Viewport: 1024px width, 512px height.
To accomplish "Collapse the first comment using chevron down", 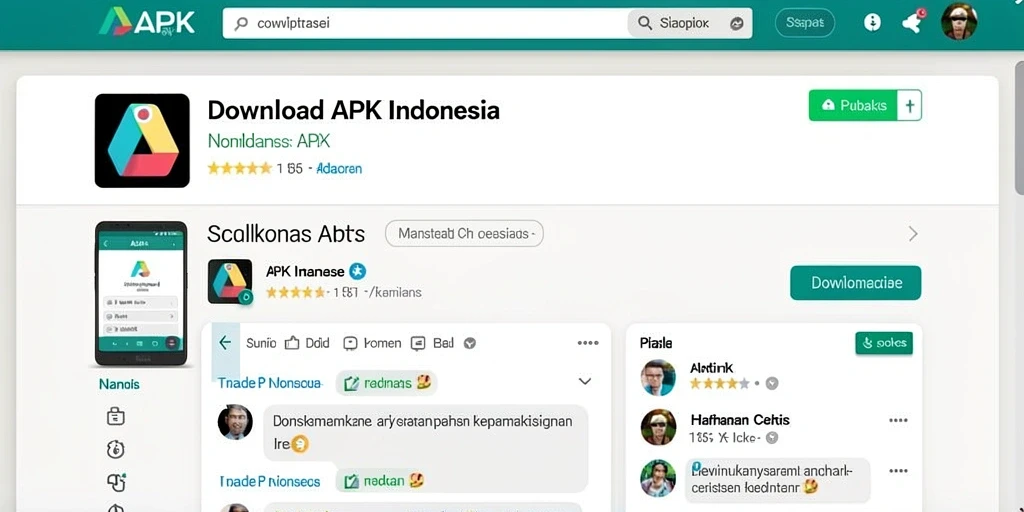I will pyautogui.click(x=585, y=381).
